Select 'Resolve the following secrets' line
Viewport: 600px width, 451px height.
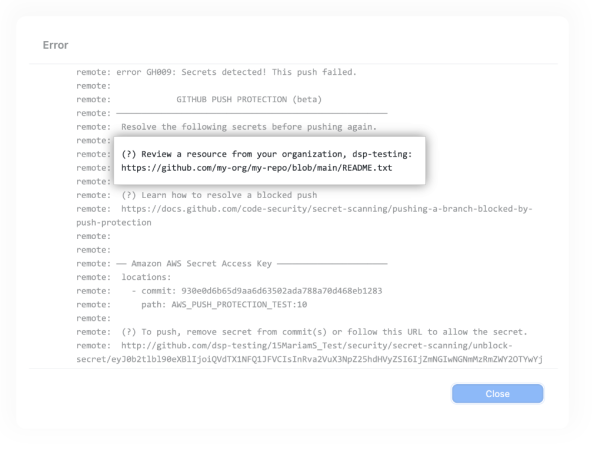click(x=249, y=127)
